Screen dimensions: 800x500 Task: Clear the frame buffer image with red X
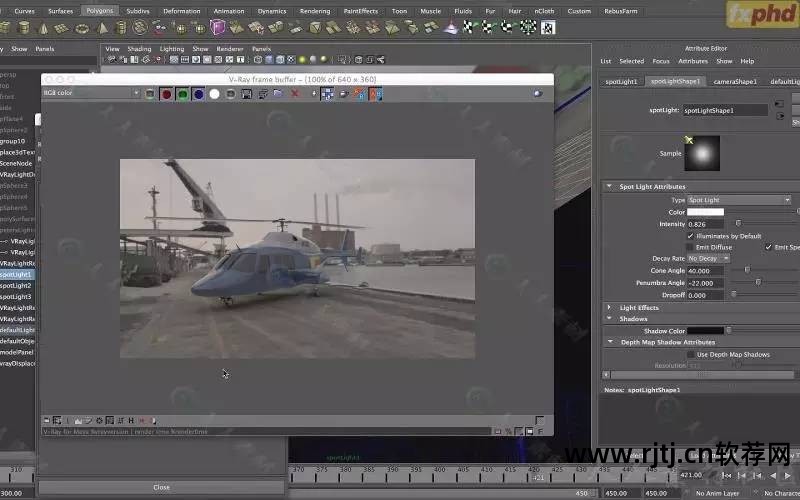[294, 93]
